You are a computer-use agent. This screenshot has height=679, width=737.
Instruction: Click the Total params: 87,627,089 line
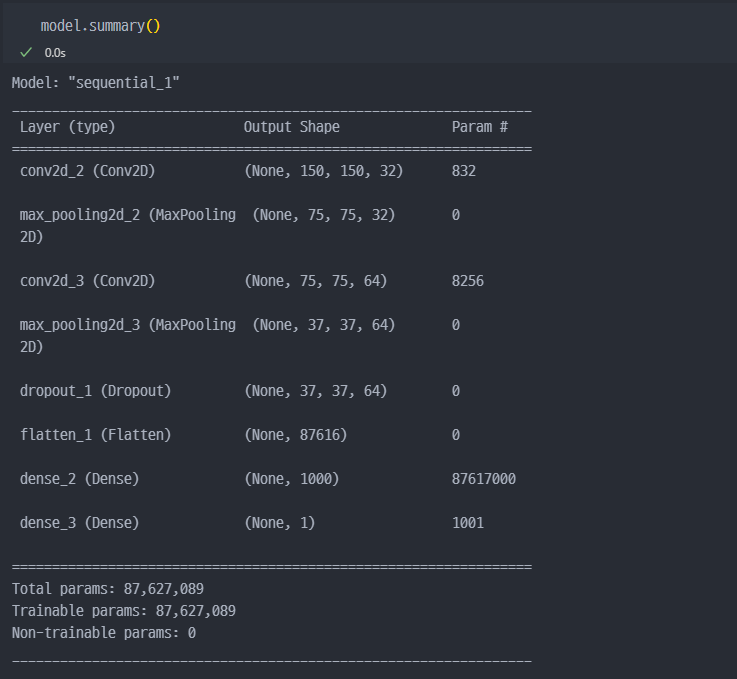pos(108,589)
